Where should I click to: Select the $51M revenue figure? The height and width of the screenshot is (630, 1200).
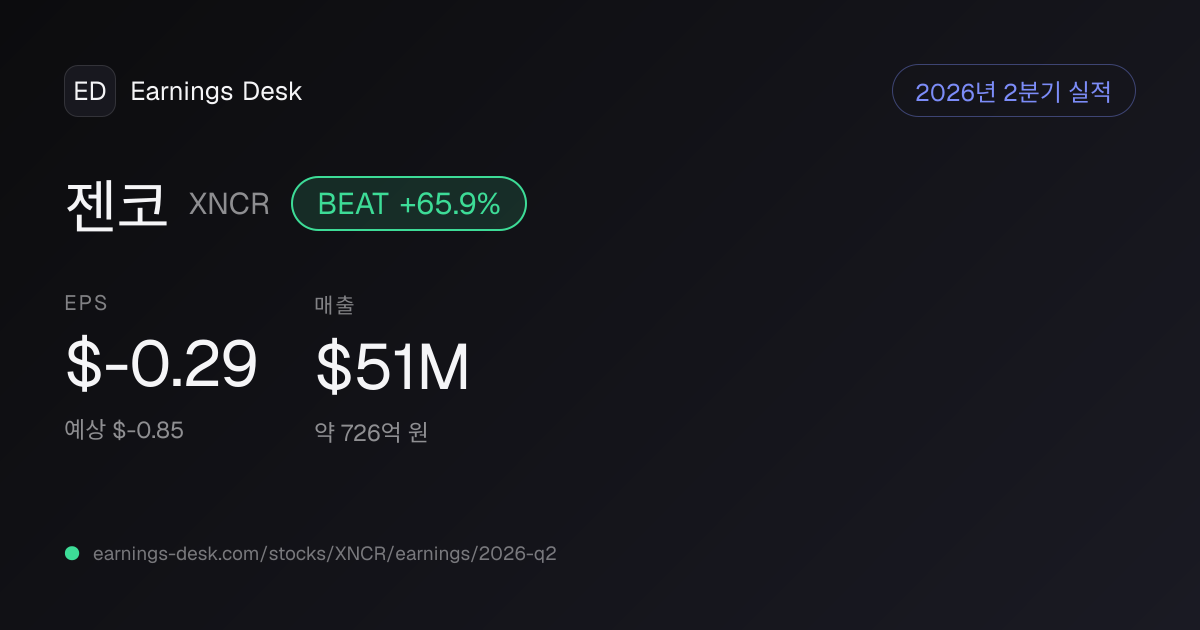[x=392, y=366]
